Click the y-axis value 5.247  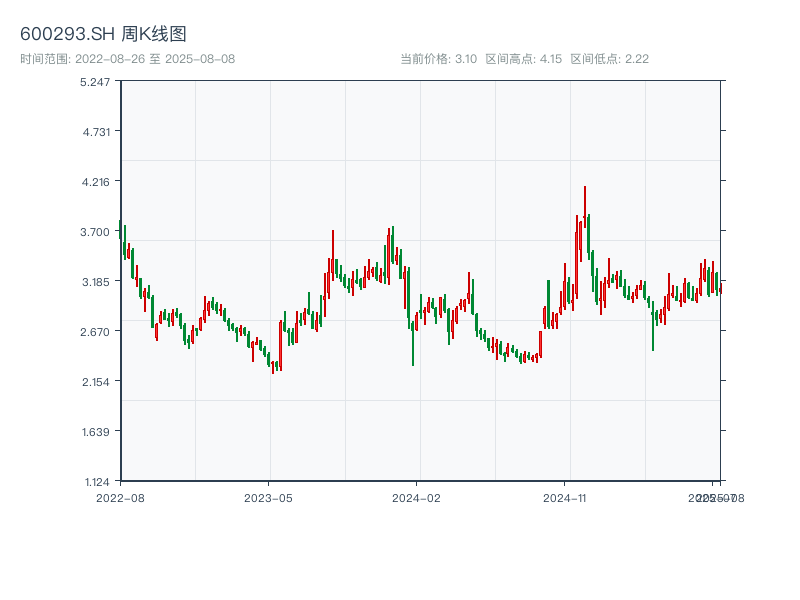[x=95, y=82]
